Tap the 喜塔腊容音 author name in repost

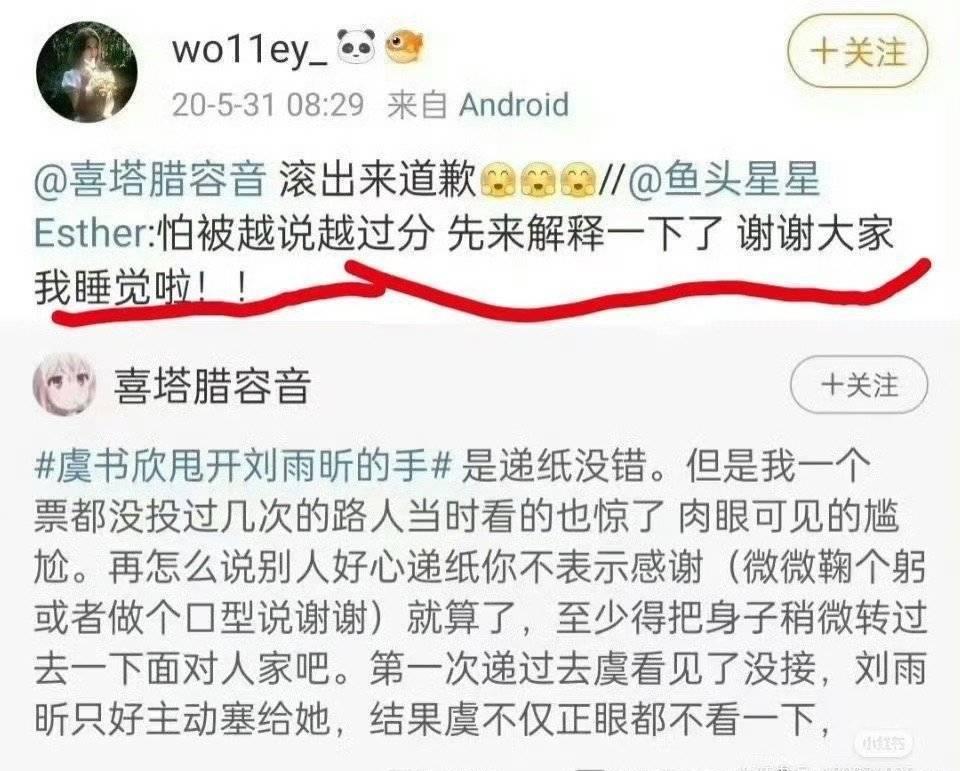click(x=212, y=386)
